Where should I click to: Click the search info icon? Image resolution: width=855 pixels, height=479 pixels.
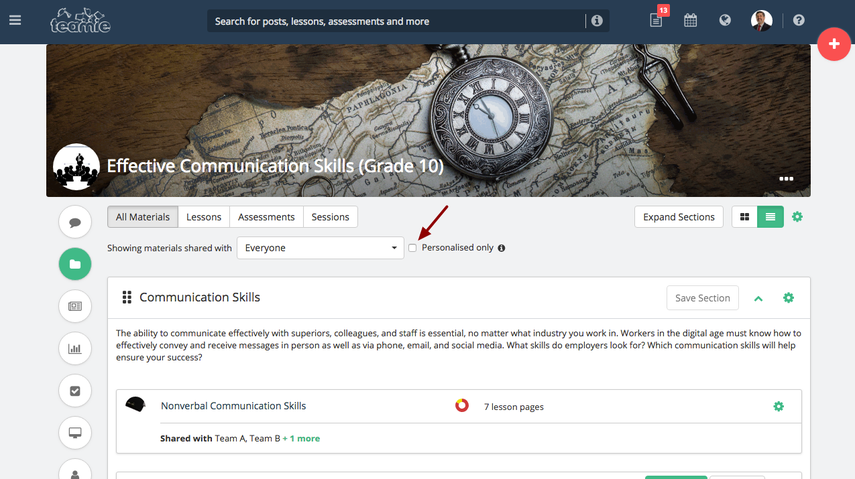click(597, 21)
